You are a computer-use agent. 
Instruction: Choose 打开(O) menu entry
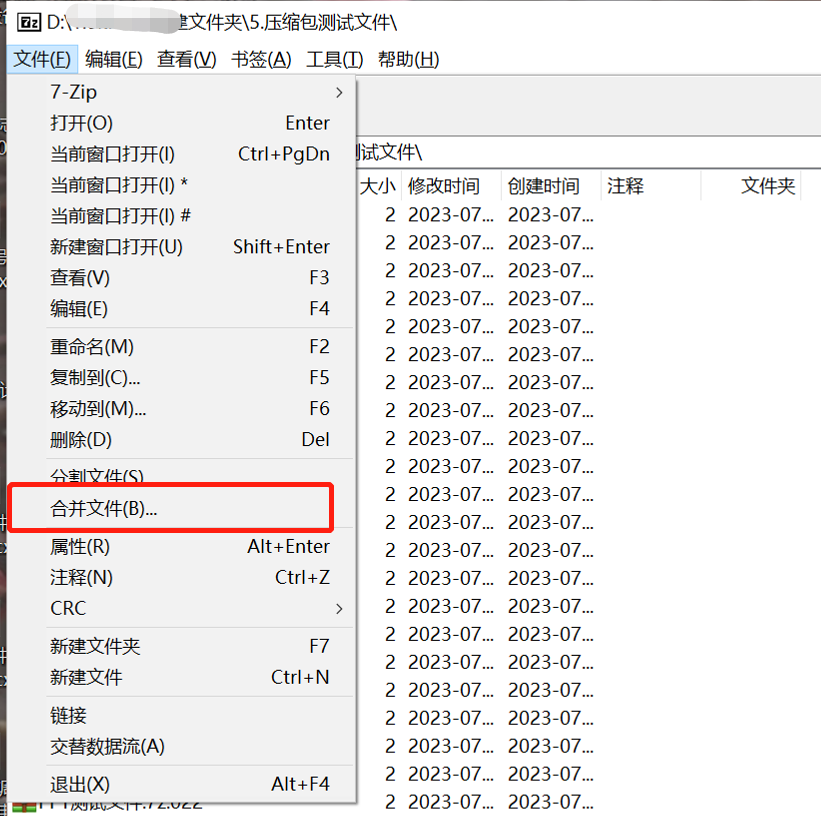[182, 123]
